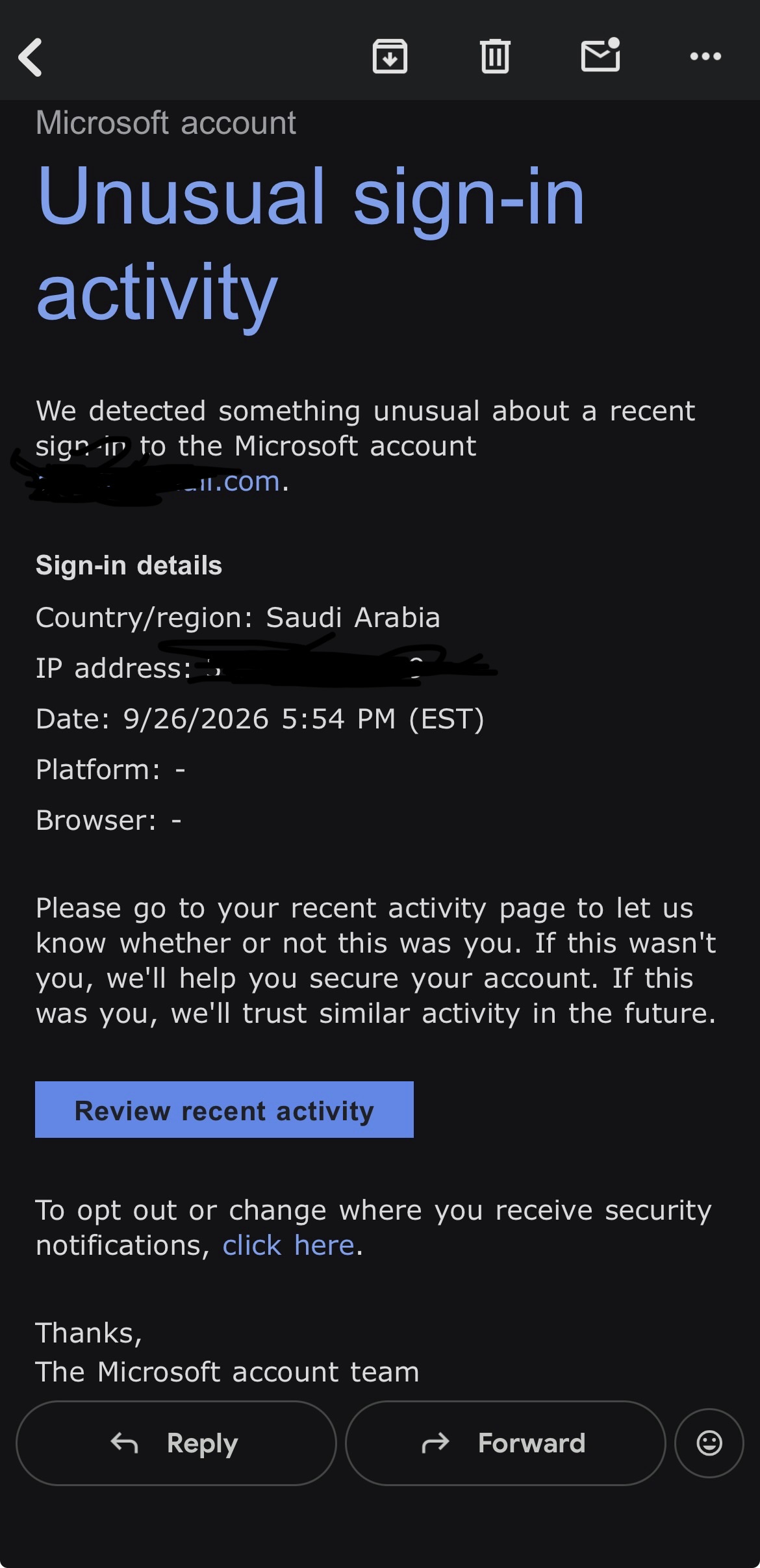Tap the redacted email address link ending .com

click(158, 482)
